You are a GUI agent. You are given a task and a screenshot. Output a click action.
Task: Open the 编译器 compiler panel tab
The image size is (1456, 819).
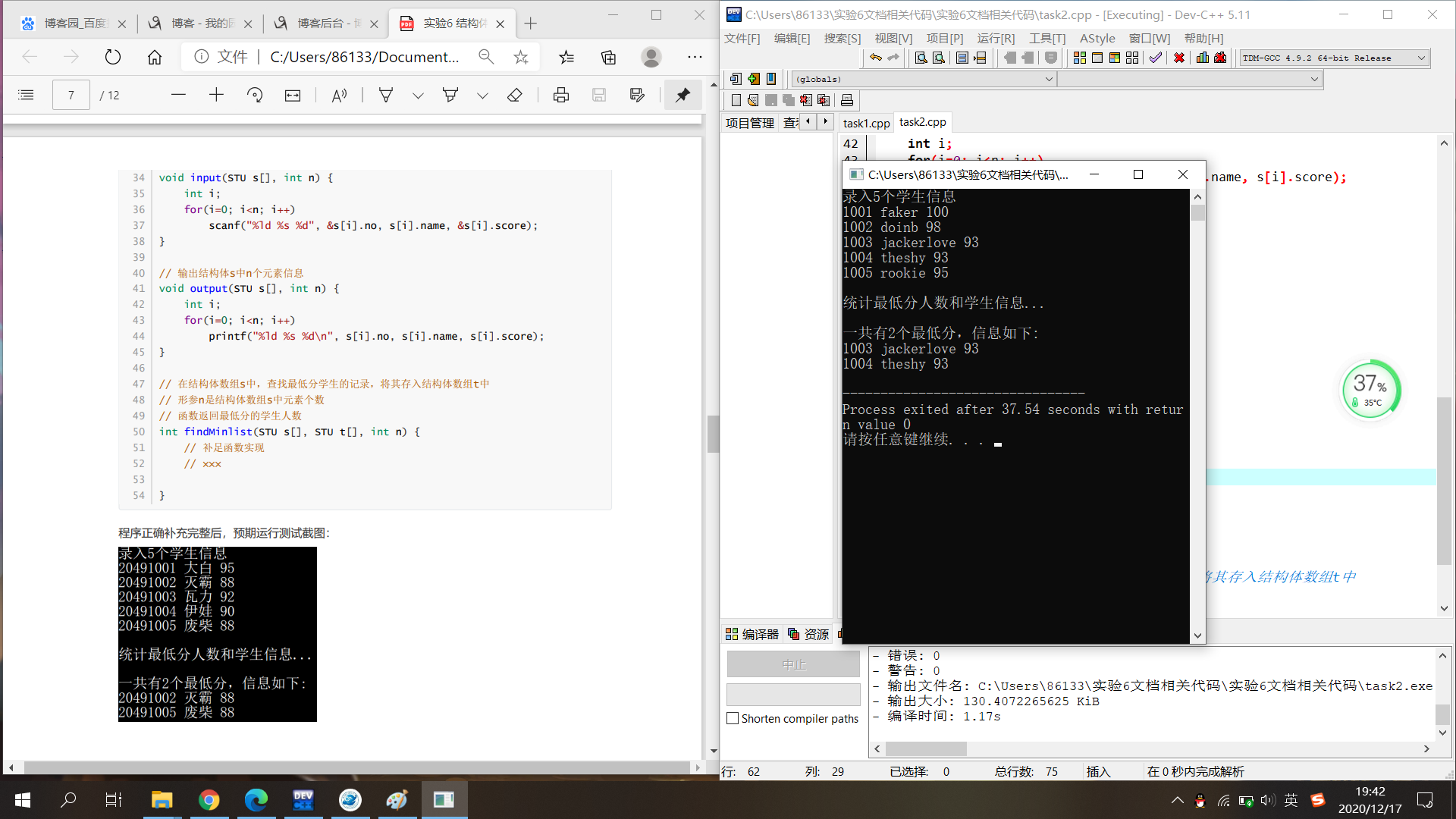coord(752,634)
